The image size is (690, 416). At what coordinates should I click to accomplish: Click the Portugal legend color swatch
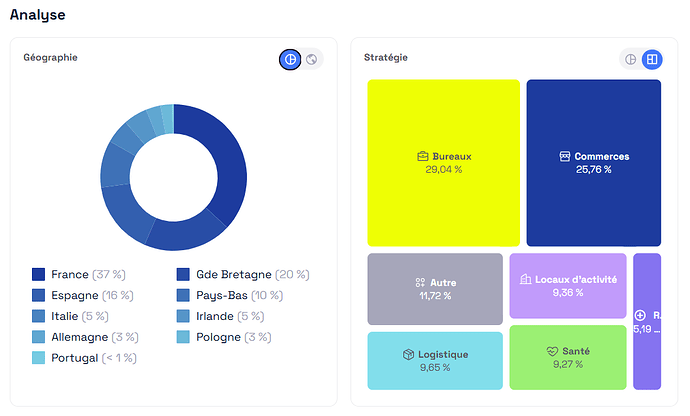(x=39, y=358)
